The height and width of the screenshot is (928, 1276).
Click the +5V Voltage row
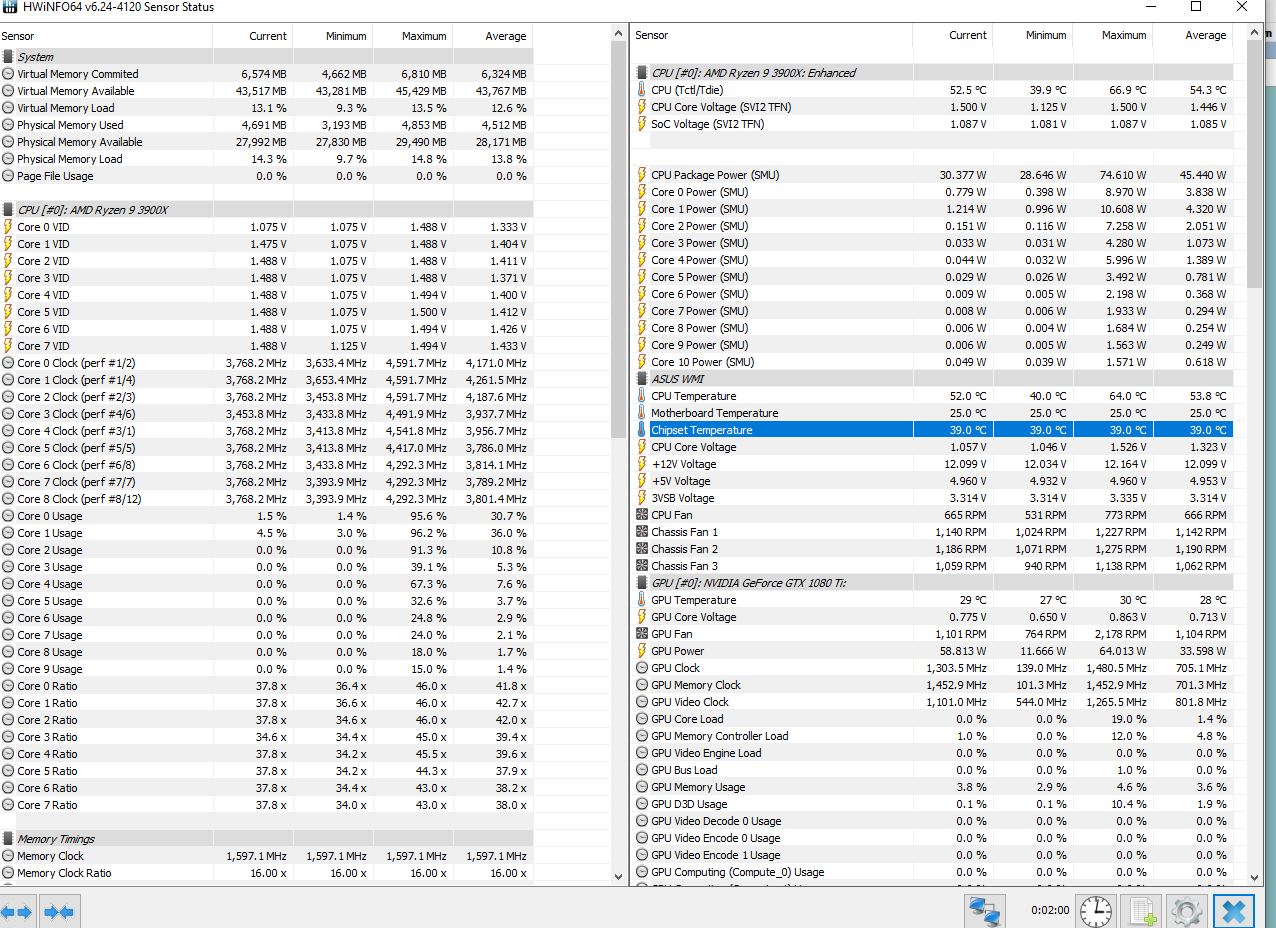point(933,481)
